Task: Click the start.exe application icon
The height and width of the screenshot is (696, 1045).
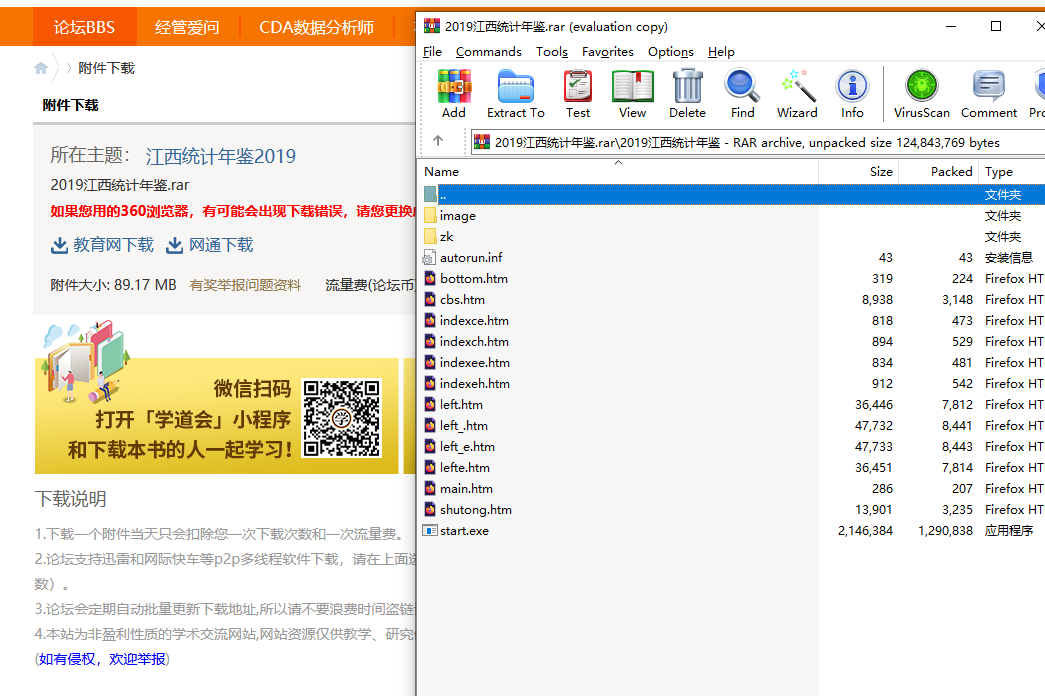Action: [x=430, y=531]
